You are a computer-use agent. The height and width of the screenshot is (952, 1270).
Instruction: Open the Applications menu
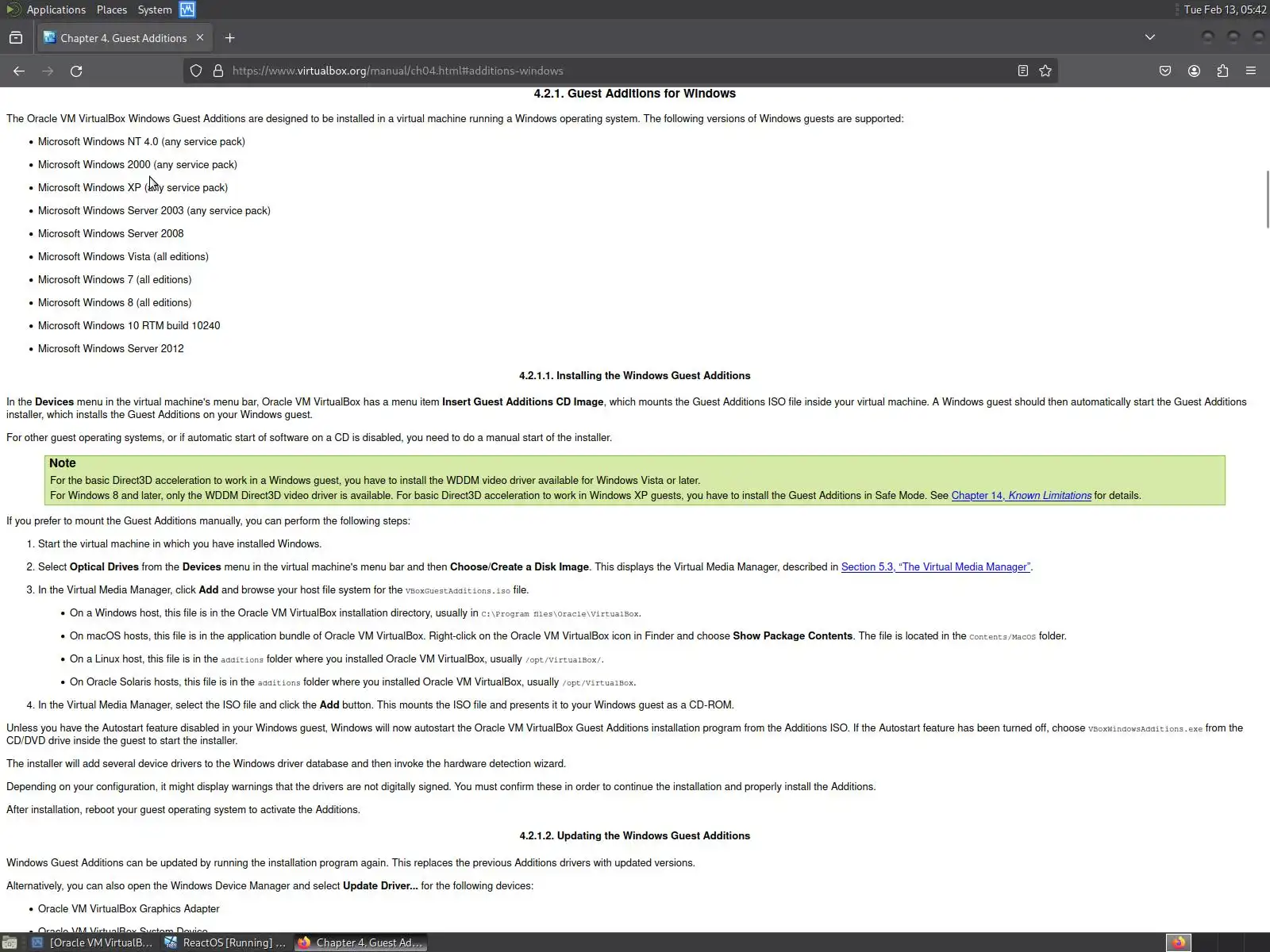click(x=56, y=10)
